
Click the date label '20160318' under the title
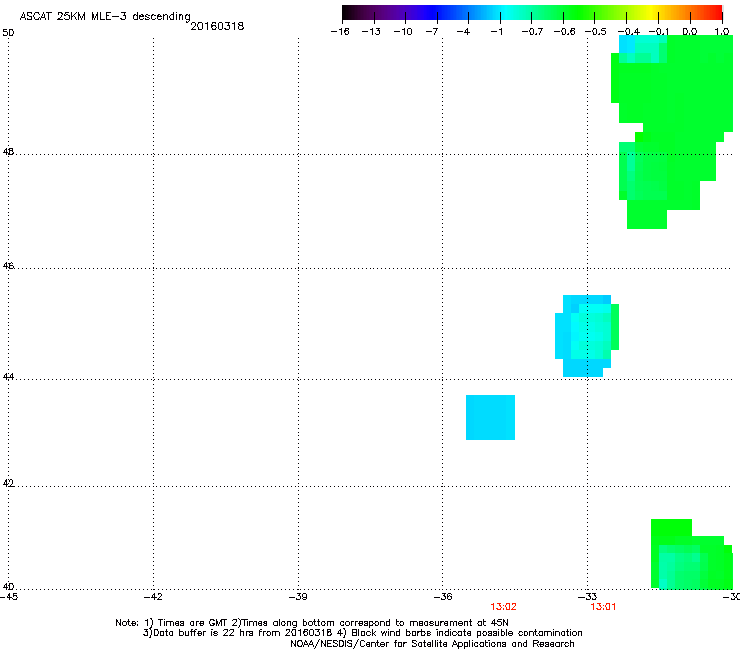pyautogui.click(x=217, y=26)
